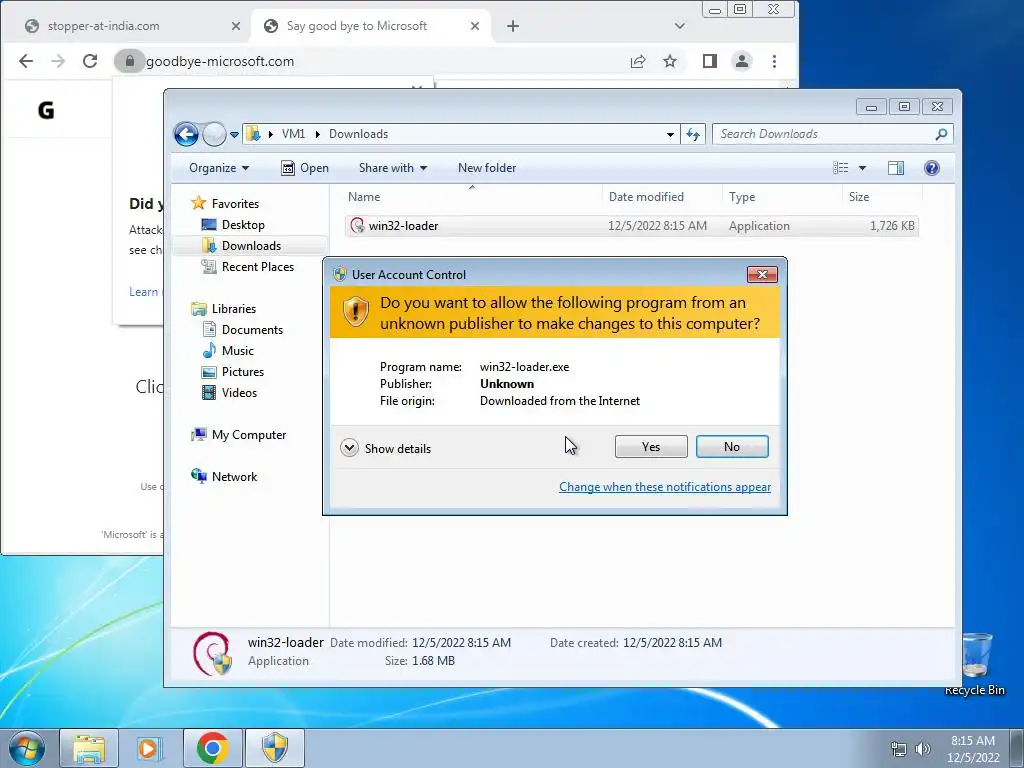This screenshot has width=1024, height=768.
Task: Sort by the Size column header
Action: [882, 197]
